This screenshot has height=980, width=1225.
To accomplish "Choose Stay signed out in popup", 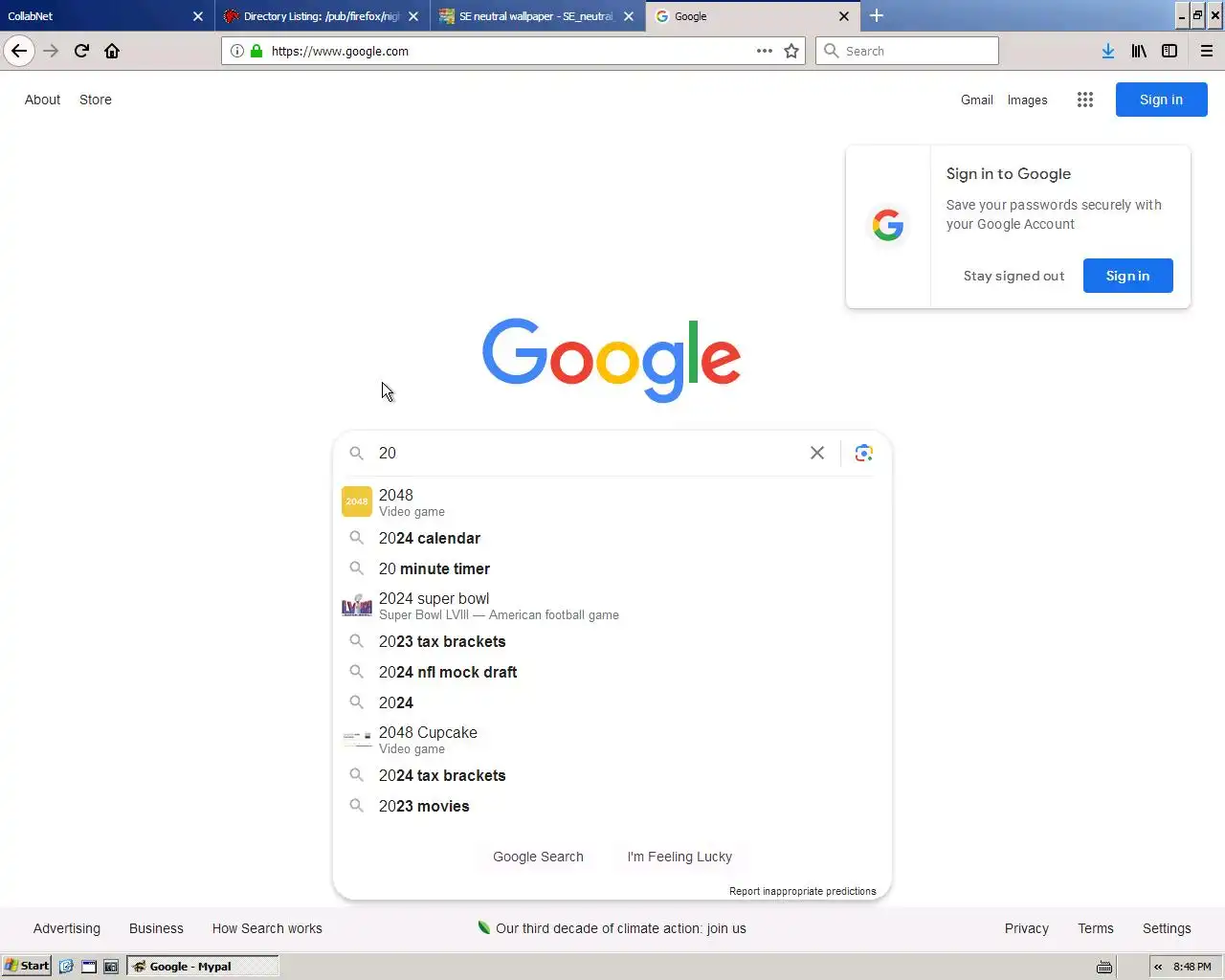I will [1013, 276].
